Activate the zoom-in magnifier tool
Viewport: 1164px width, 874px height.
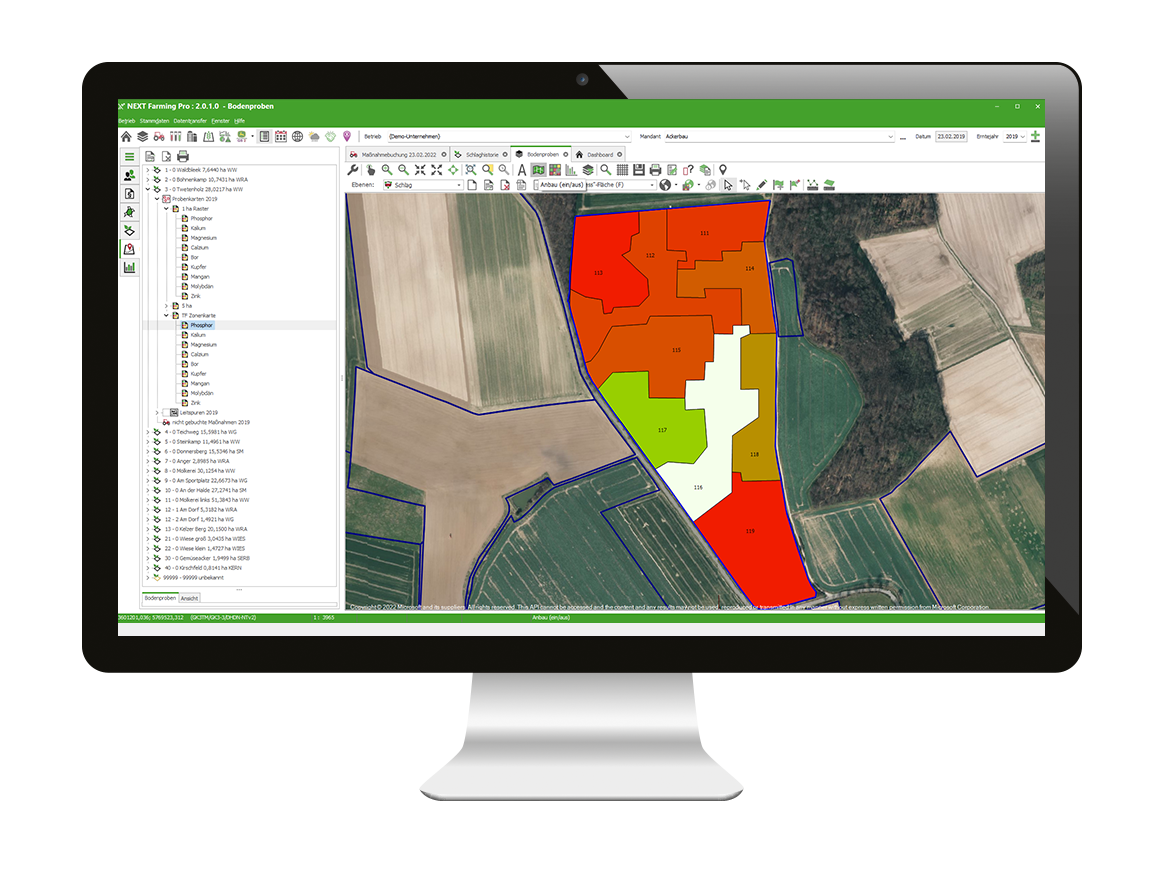click(x=385, y=171)
